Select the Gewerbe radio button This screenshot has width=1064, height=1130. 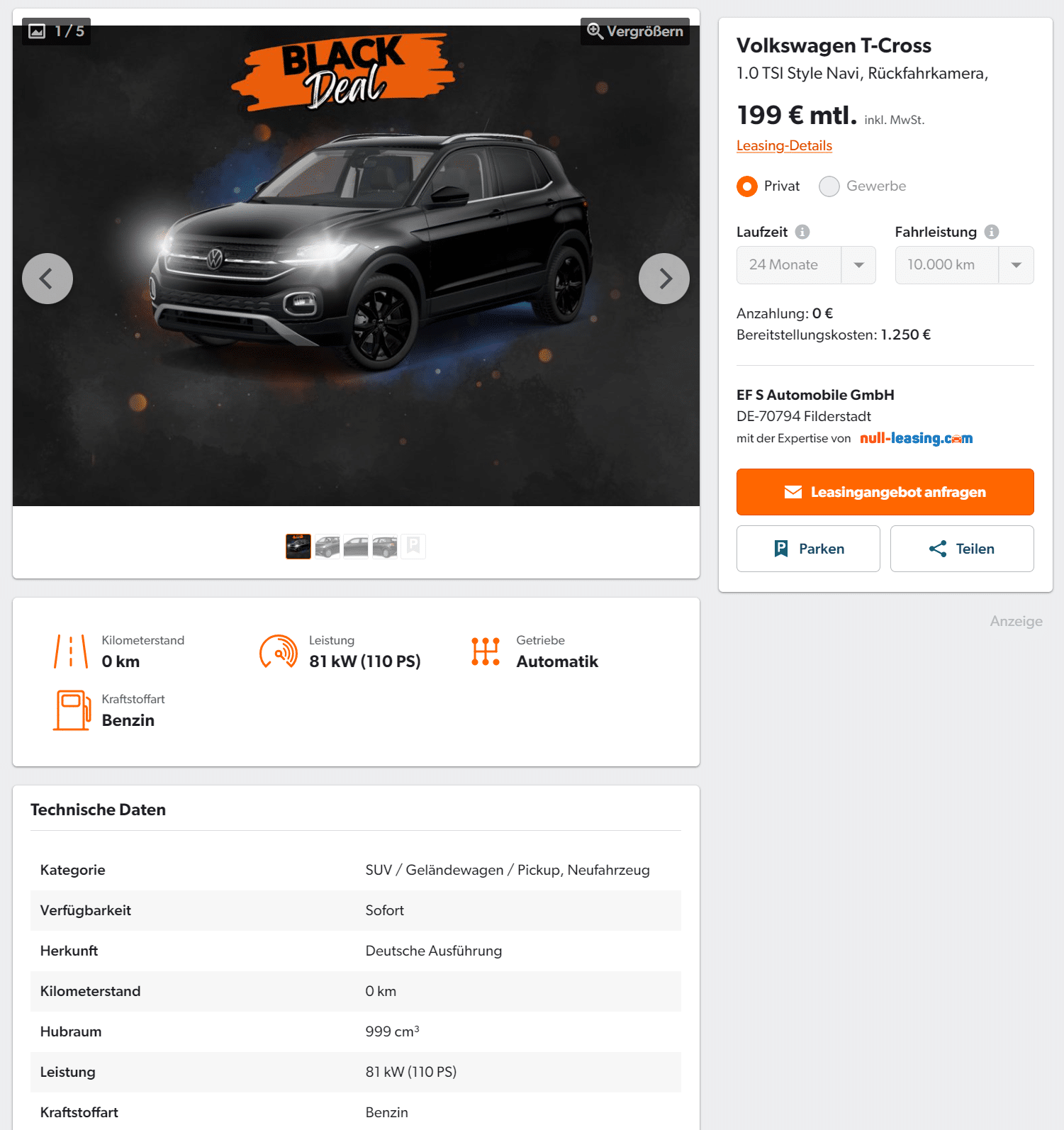[x=829, y=186]
